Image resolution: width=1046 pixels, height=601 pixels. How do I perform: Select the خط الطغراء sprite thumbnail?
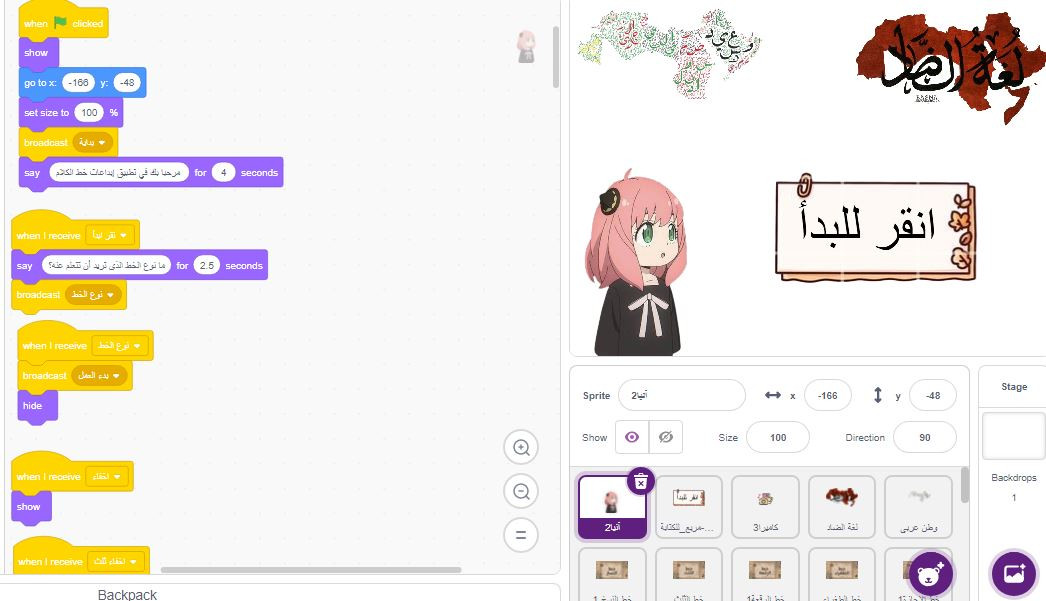842,574
